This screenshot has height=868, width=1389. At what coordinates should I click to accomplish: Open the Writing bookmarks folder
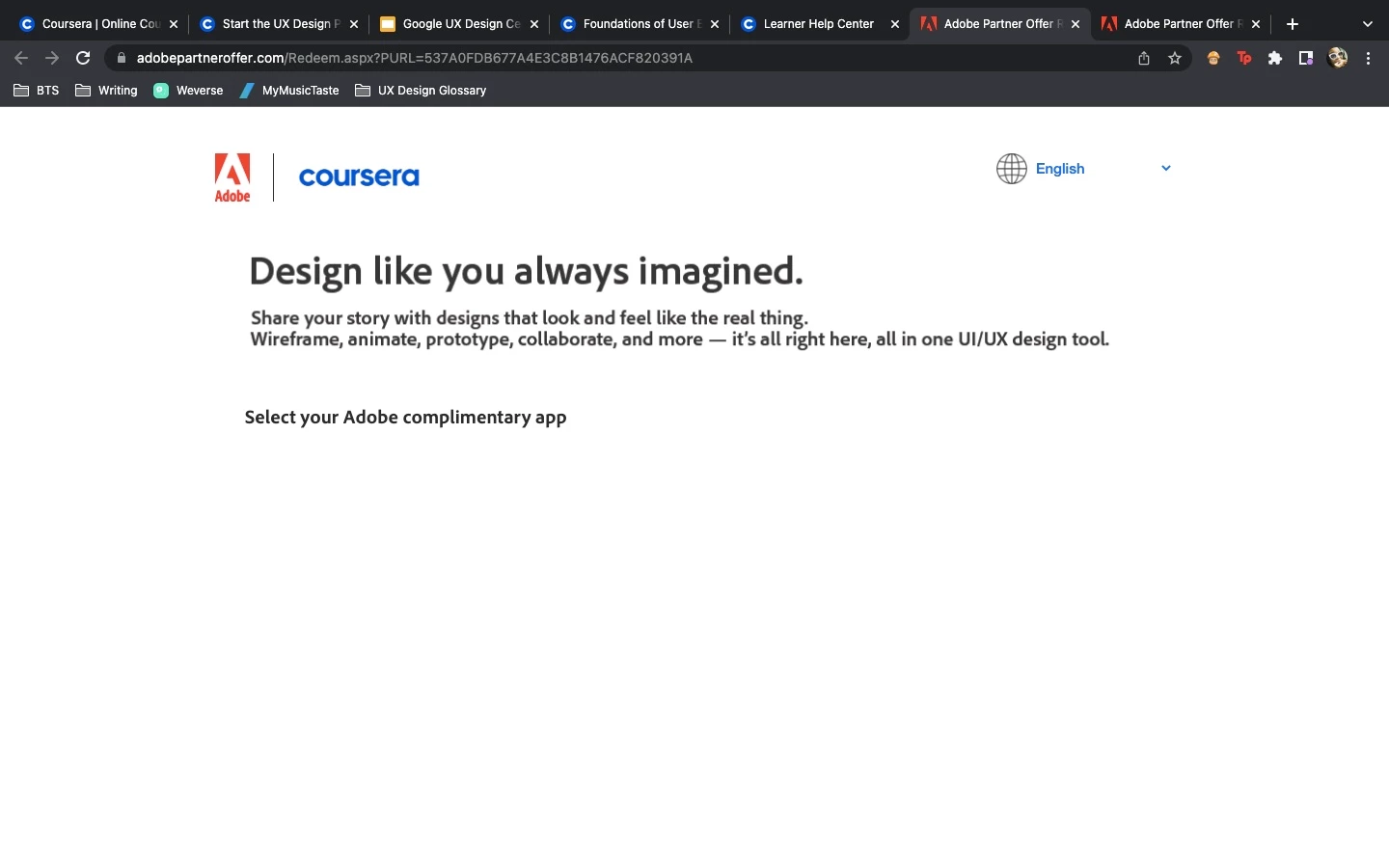point(106,91)
